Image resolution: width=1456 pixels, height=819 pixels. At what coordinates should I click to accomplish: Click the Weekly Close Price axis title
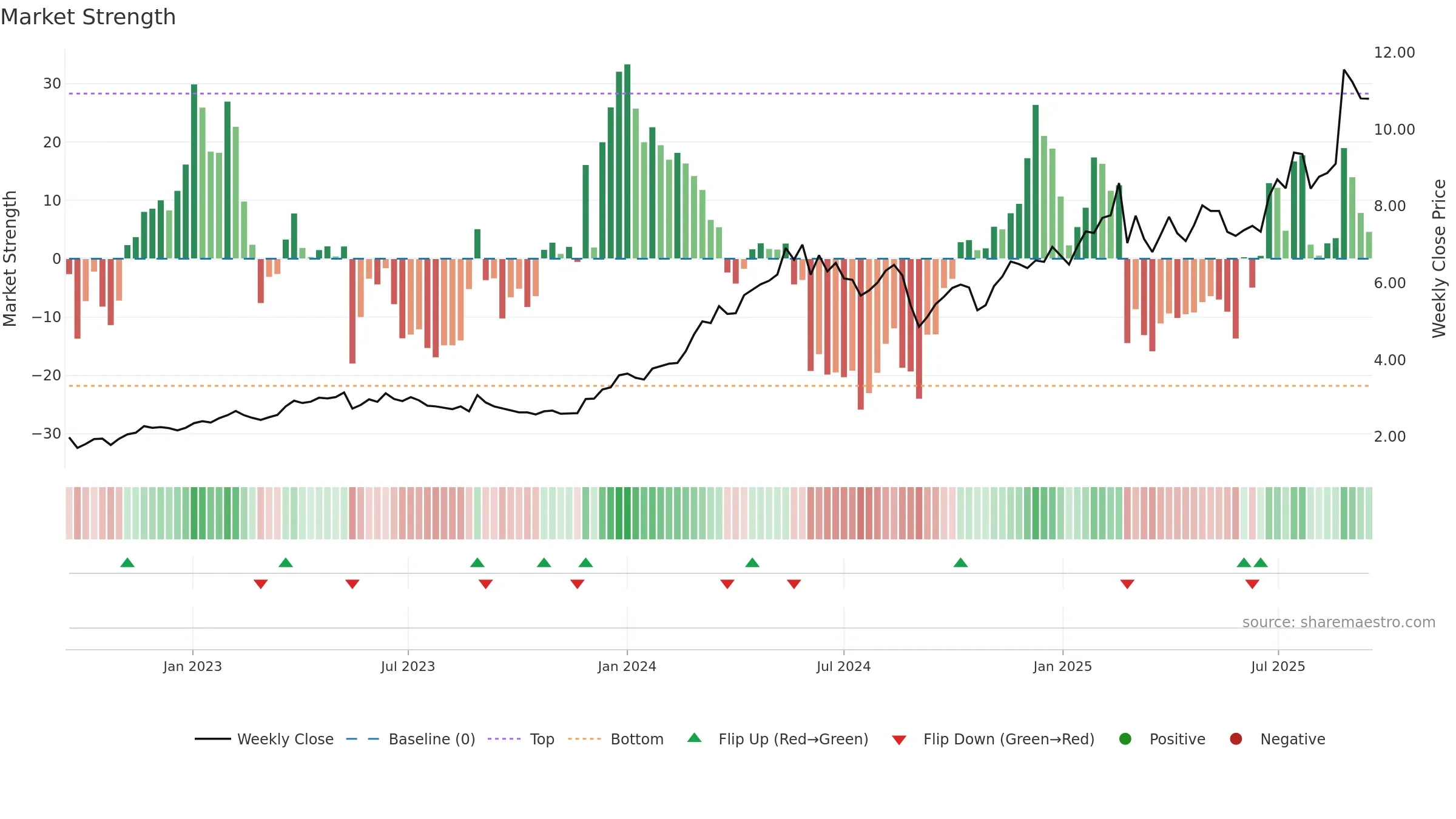(x=1439, y=258)
